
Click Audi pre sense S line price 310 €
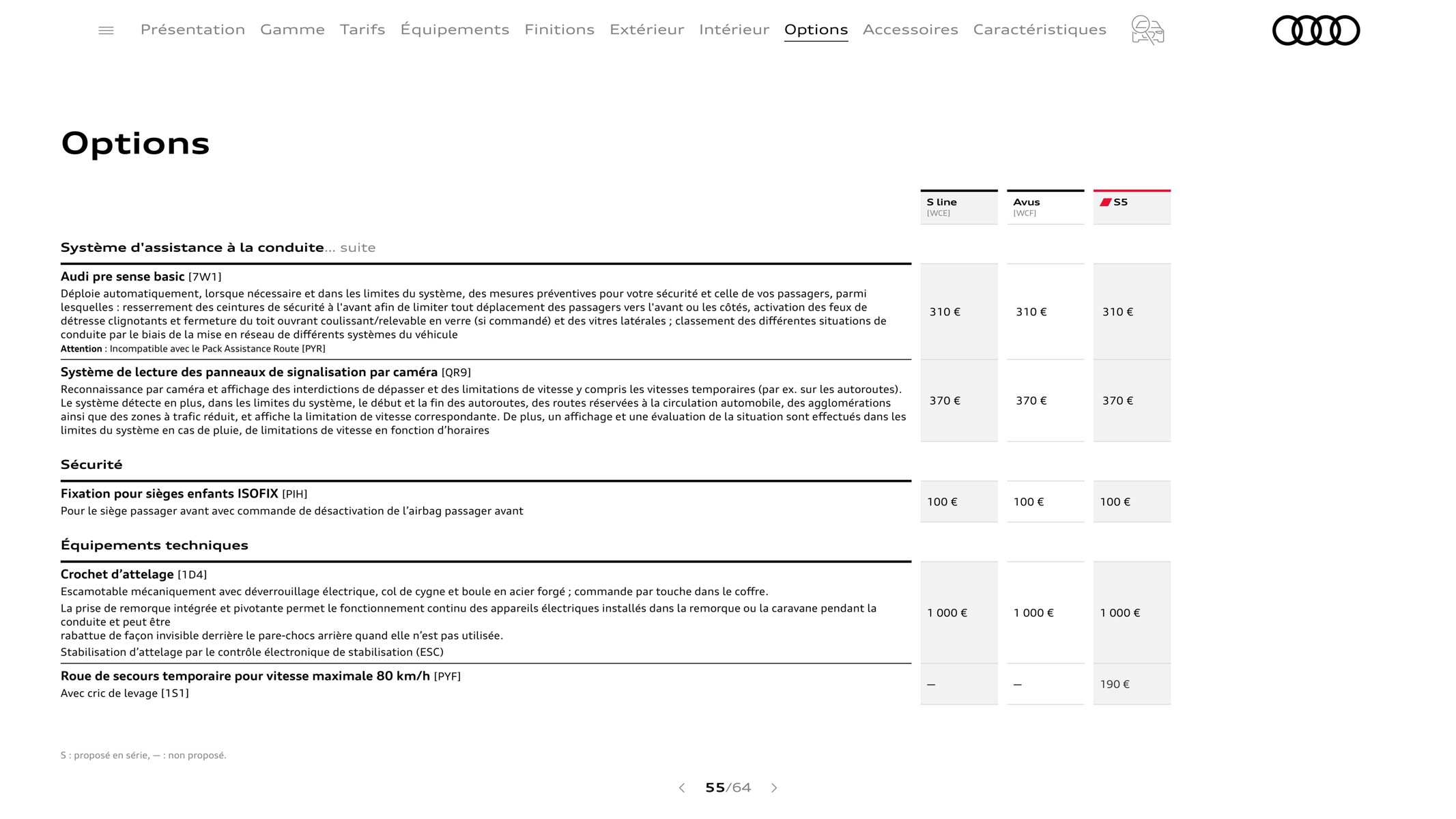click(945, 312)
